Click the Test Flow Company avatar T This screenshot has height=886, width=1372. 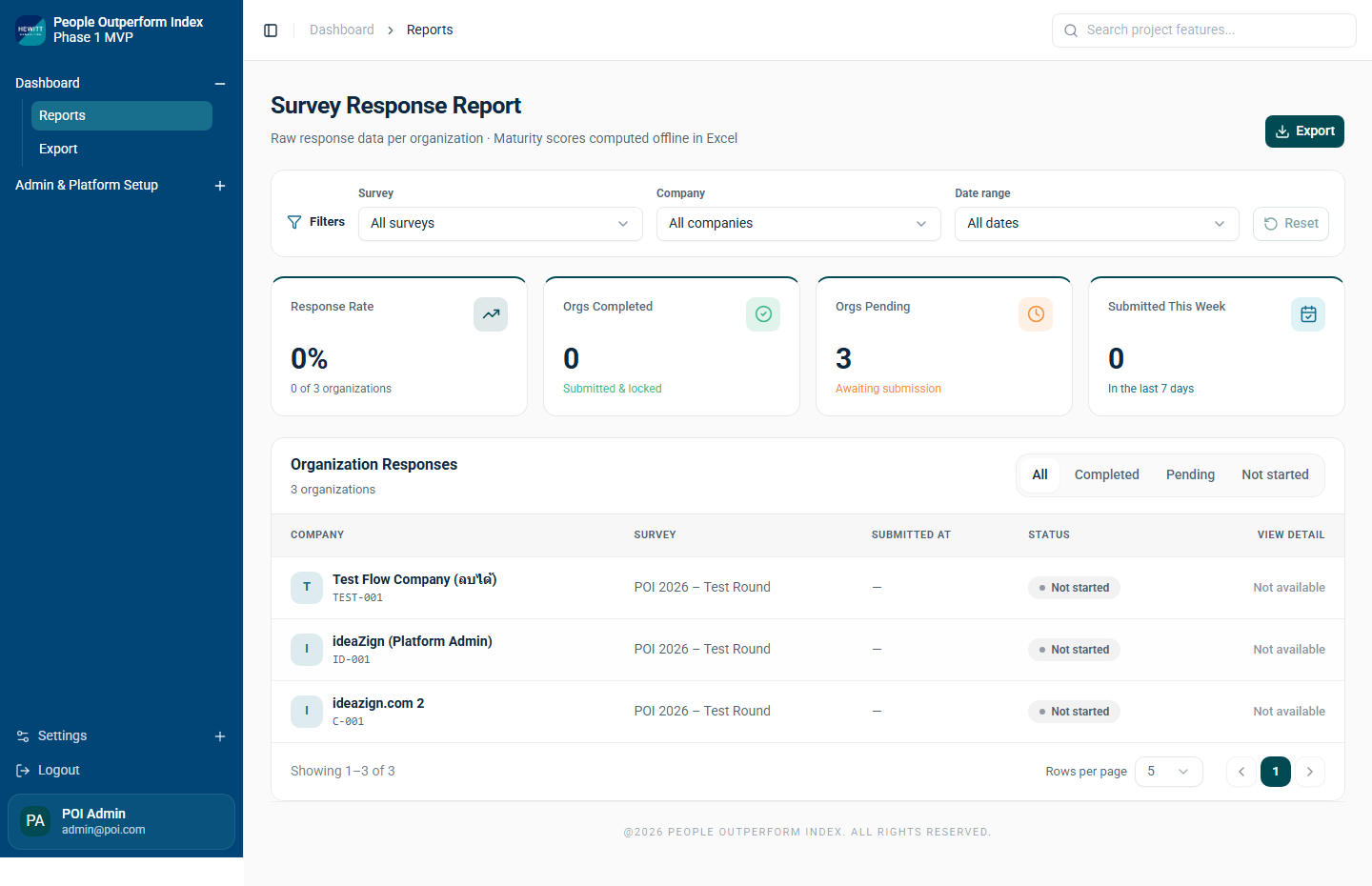307,588
